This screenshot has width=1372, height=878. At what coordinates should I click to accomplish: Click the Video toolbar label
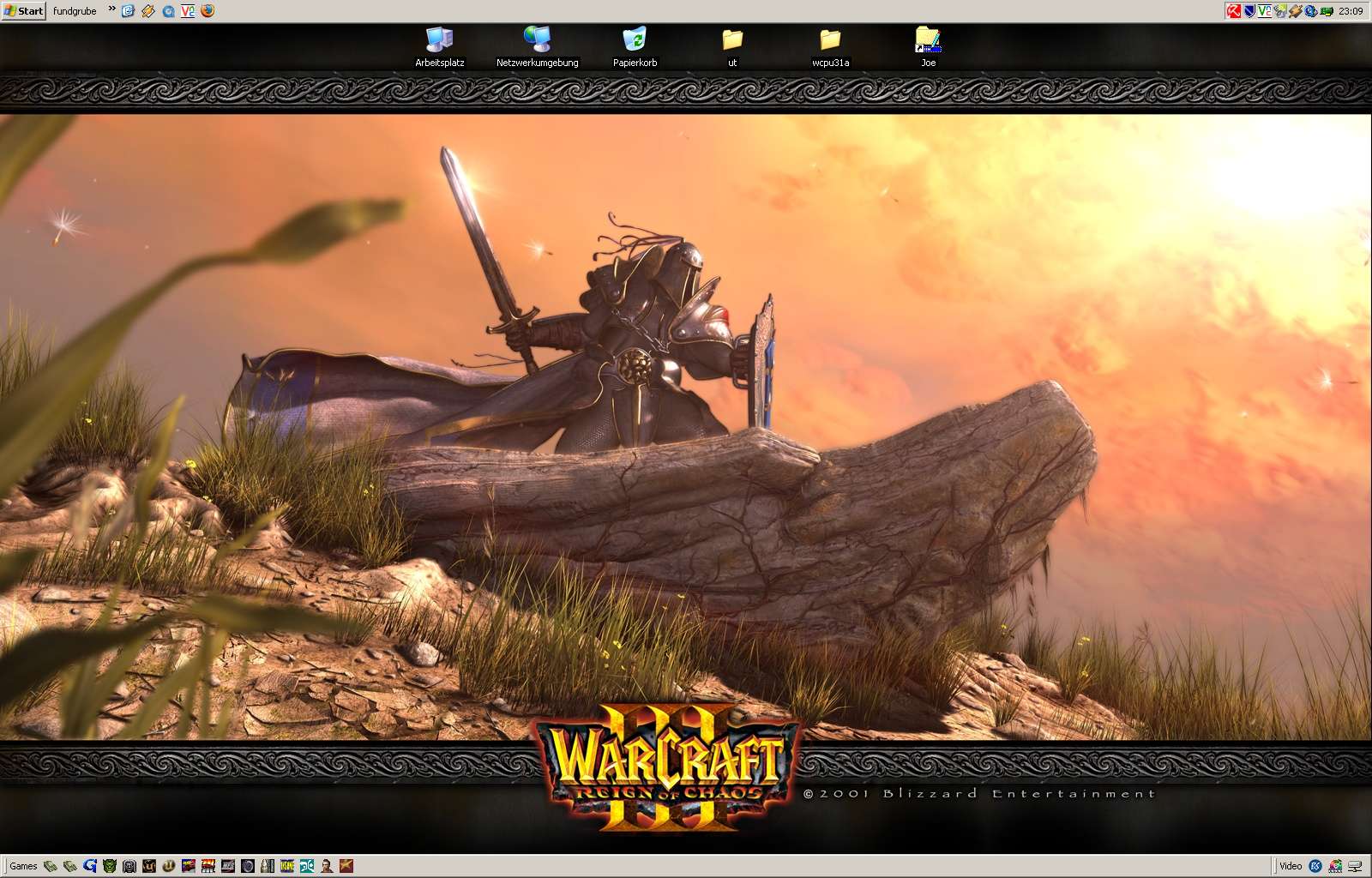point(1290,866)
